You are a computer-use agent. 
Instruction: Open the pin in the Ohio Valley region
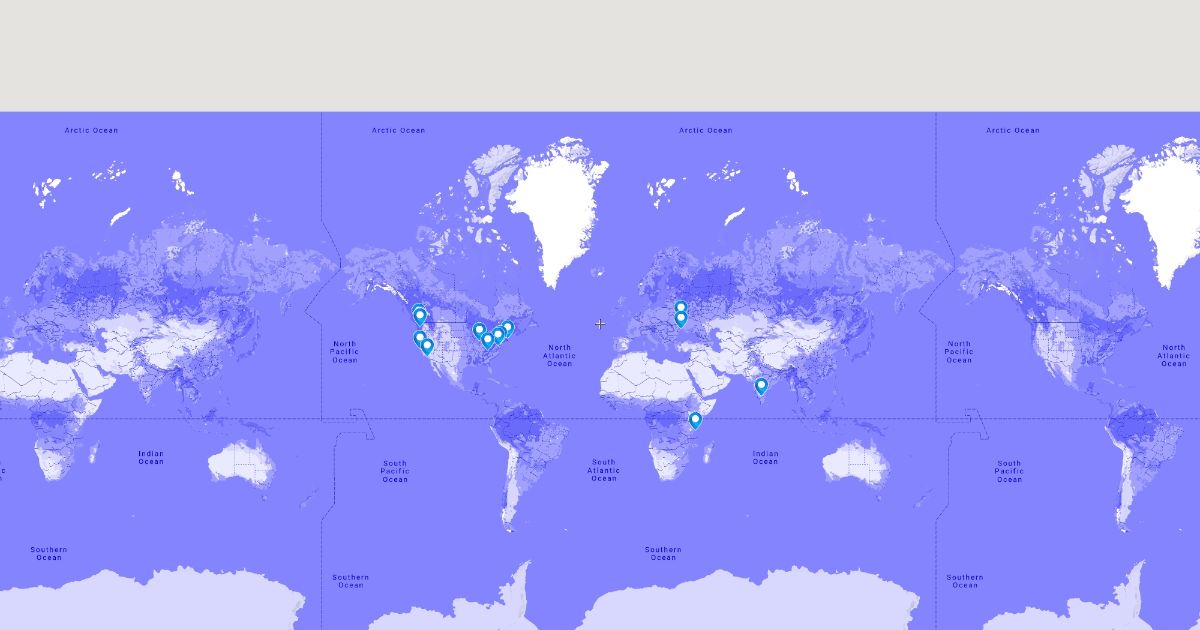pyautogui.click(x=488, y=340)
